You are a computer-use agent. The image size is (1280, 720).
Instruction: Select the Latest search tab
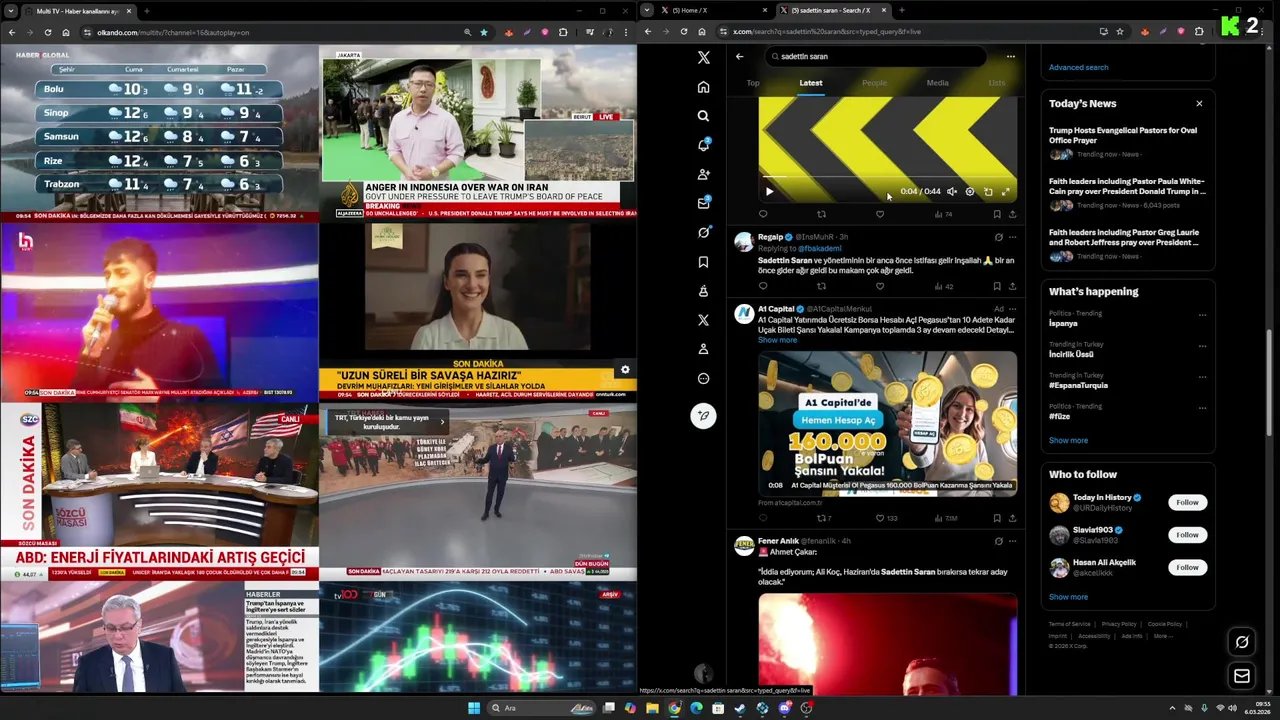click(811, 83)
